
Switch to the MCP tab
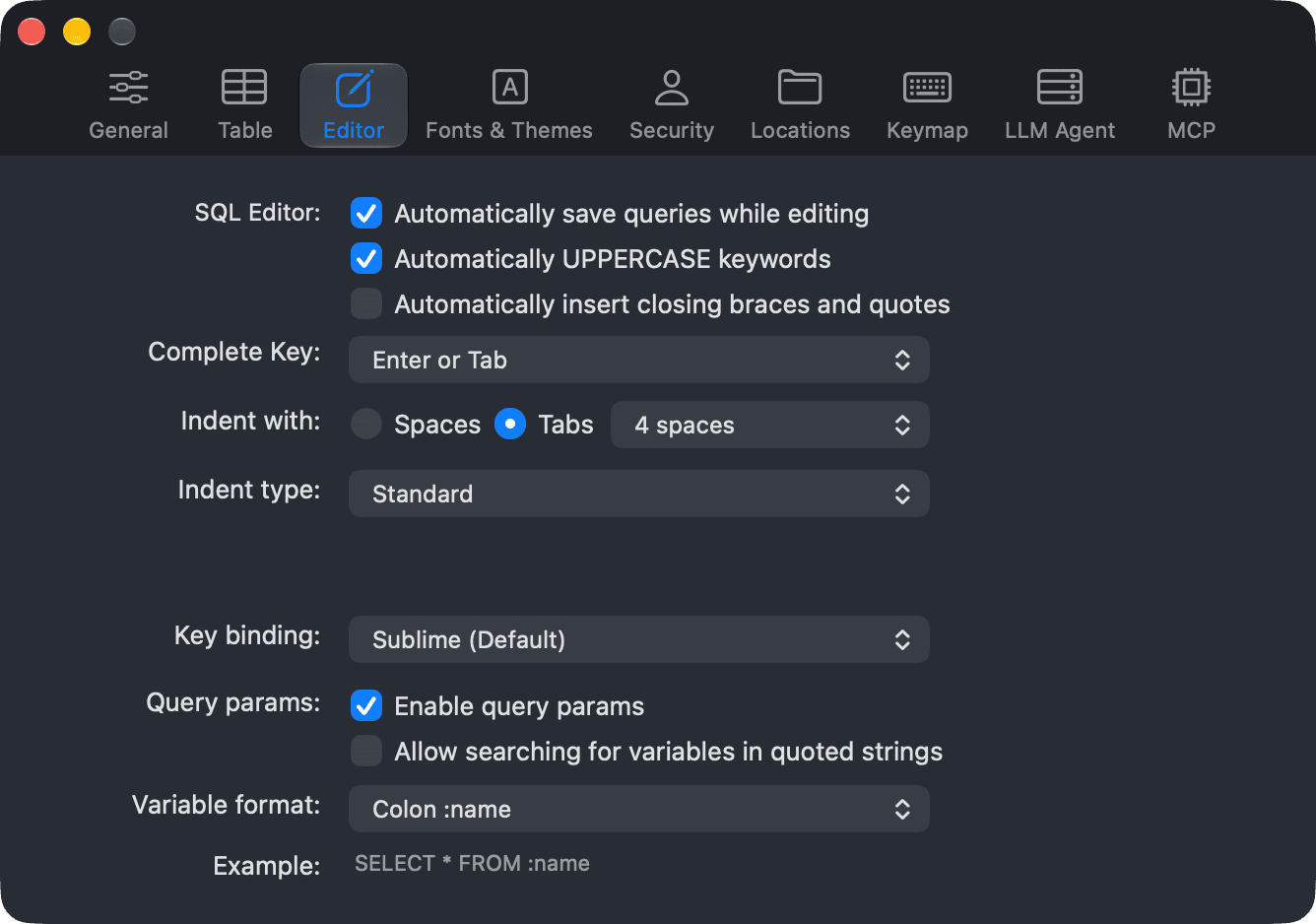(1191, 105)
